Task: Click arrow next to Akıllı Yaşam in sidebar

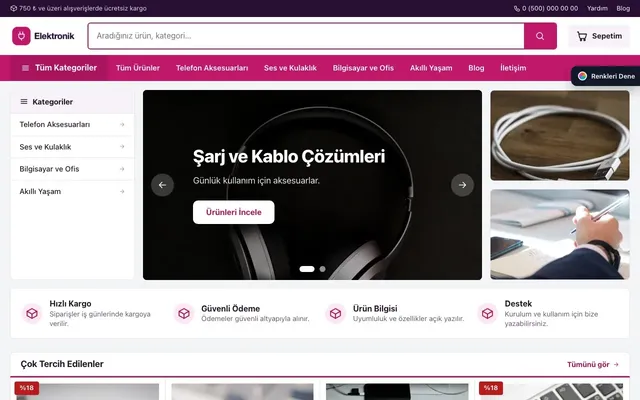Action: (x=122, y=191)
